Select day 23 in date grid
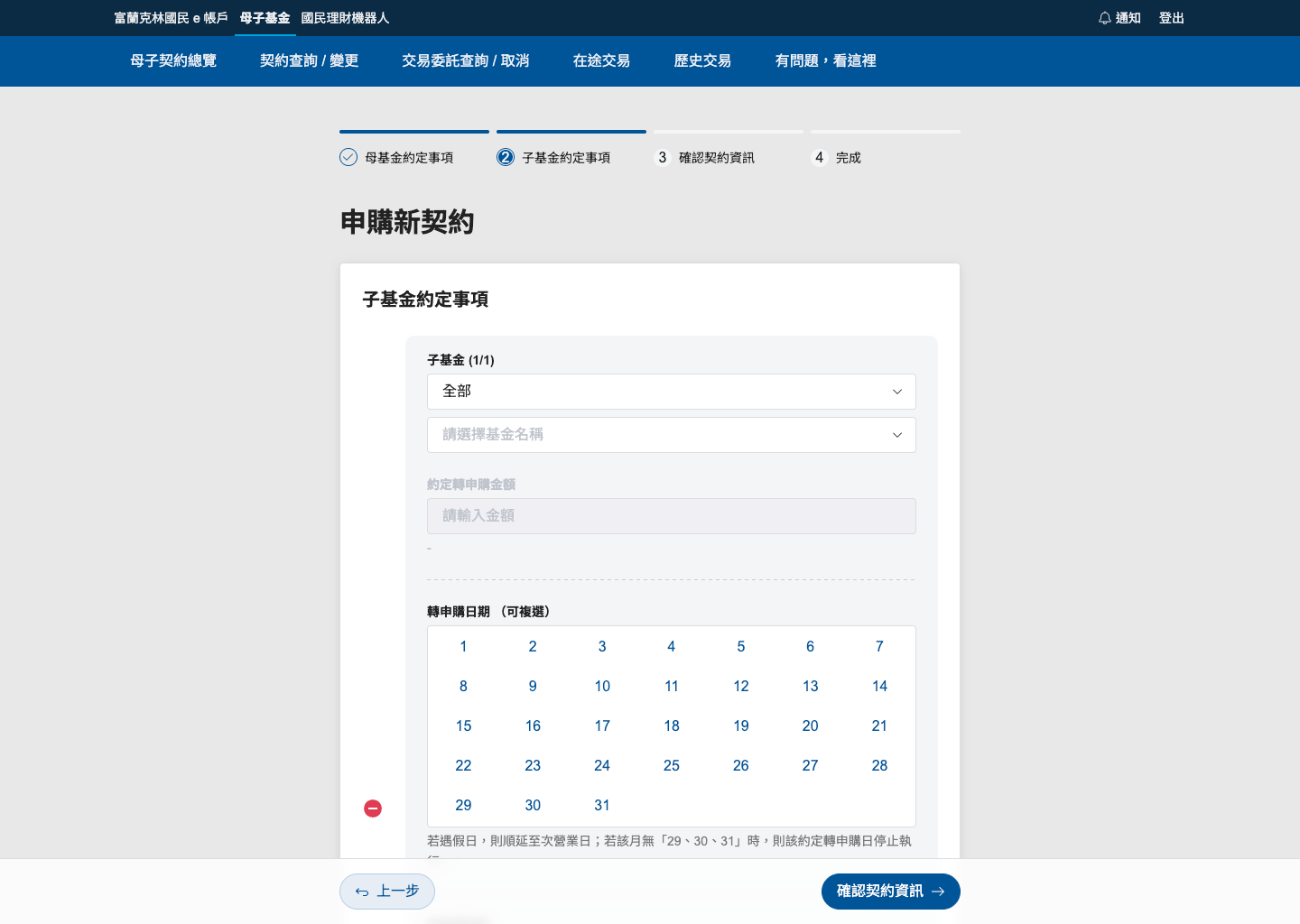 [533, 765]
